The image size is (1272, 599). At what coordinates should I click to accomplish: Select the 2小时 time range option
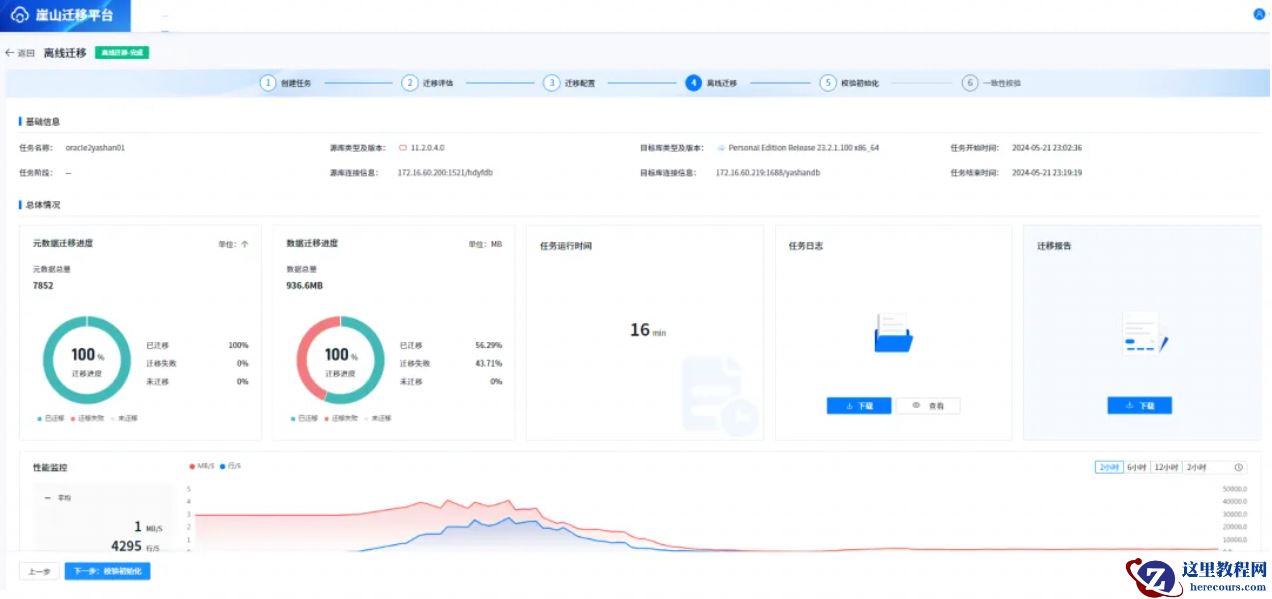(x=1108, y=467)
